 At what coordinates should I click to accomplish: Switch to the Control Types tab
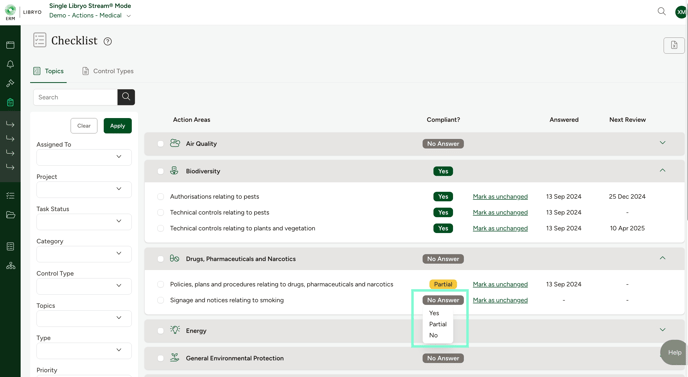(x=108, y=71)
